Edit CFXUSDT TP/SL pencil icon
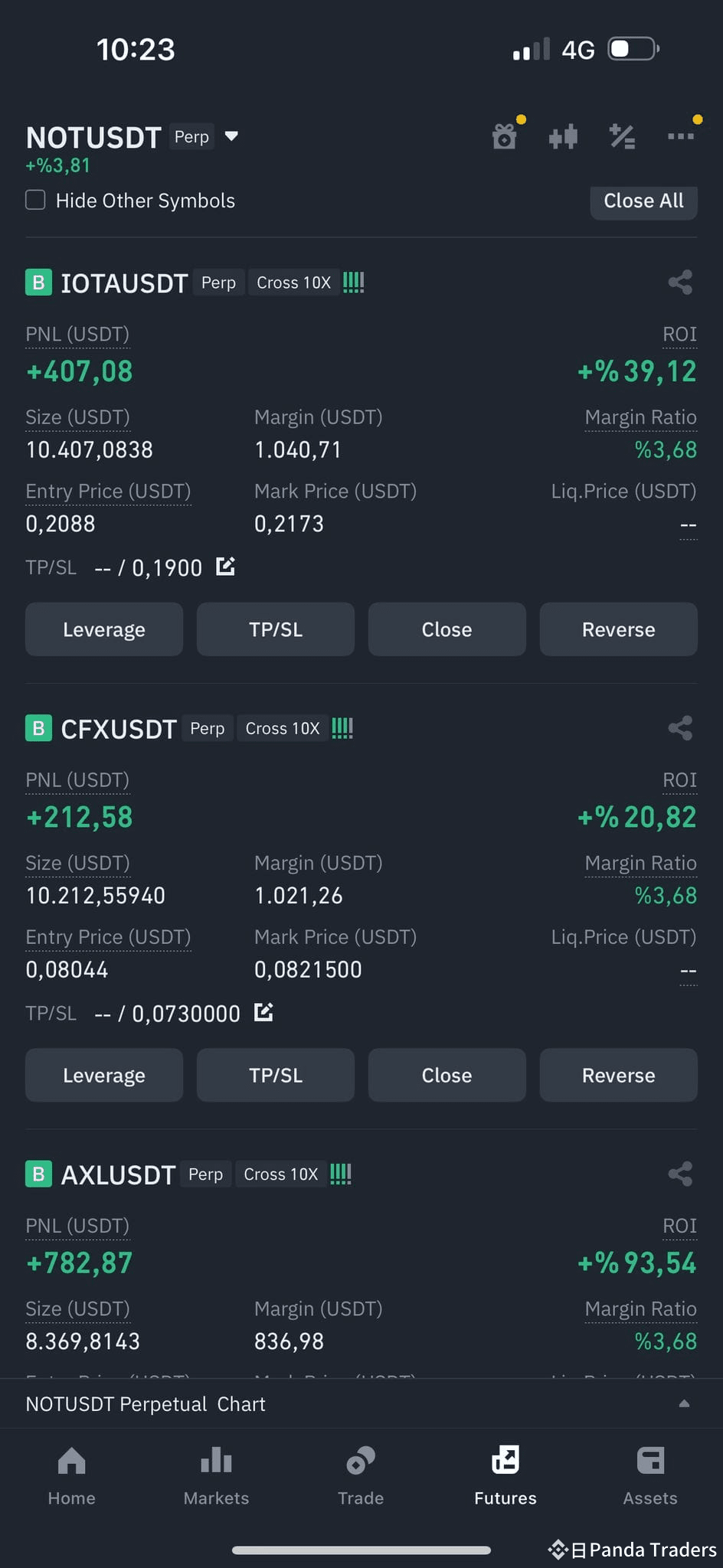The width and height of the screenshot is (723, 1568). click(x=263, y=1012)
